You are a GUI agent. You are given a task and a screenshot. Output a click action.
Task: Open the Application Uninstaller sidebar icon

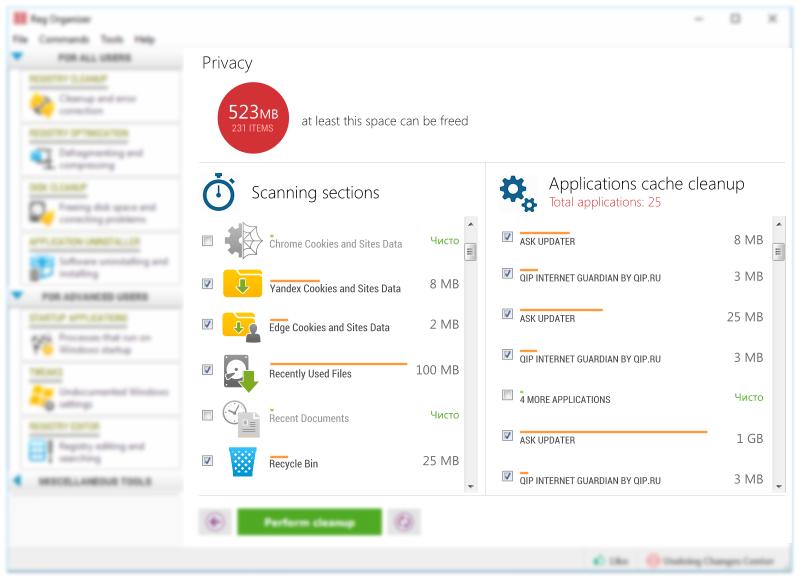(42, 268)
